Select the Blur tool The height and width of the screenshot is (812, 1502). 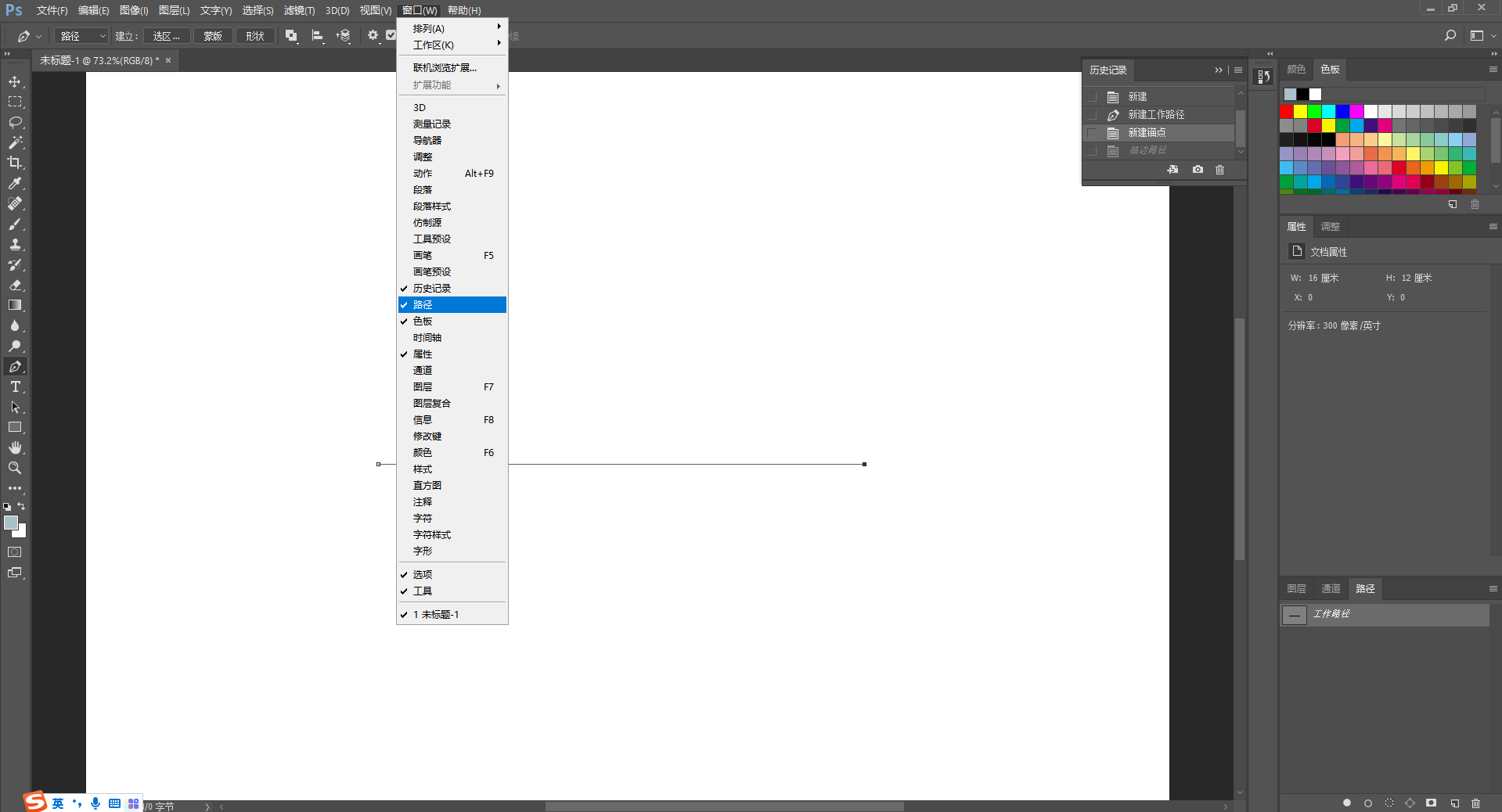click(x=15, y=325)
